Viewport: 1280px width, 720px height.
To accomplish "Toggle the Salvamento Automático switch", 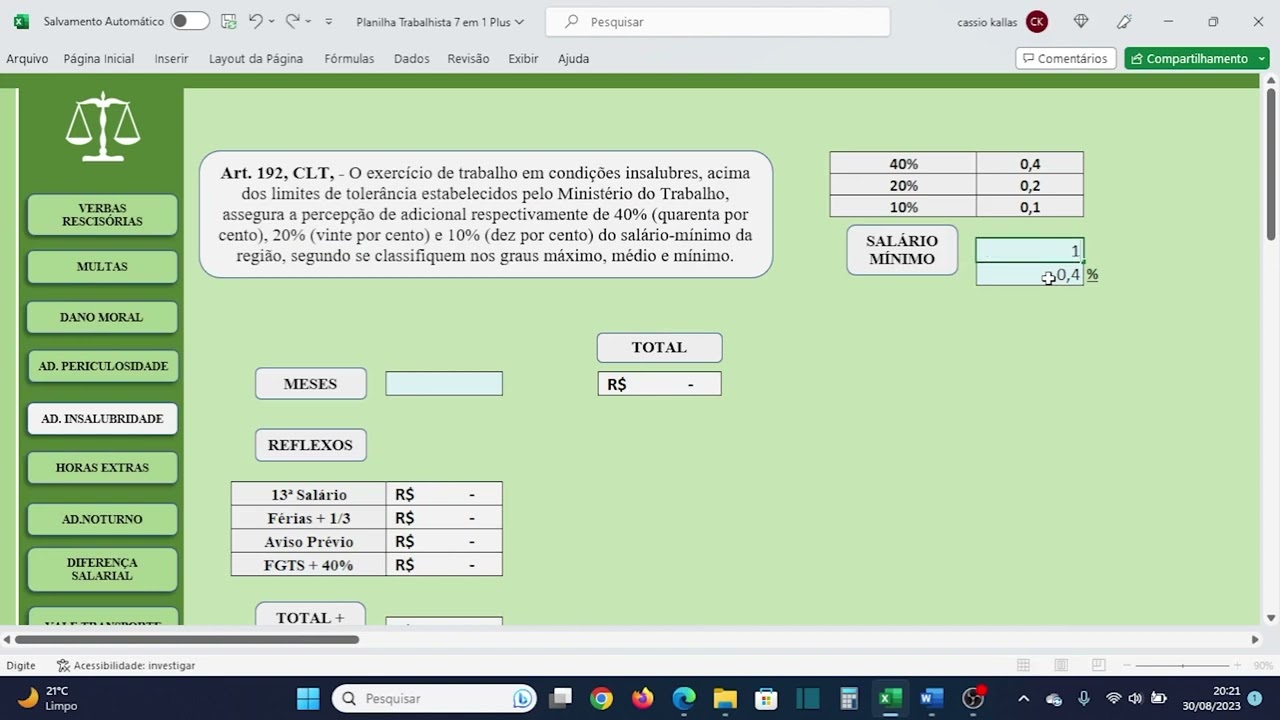I will click(x=189, y=21).
